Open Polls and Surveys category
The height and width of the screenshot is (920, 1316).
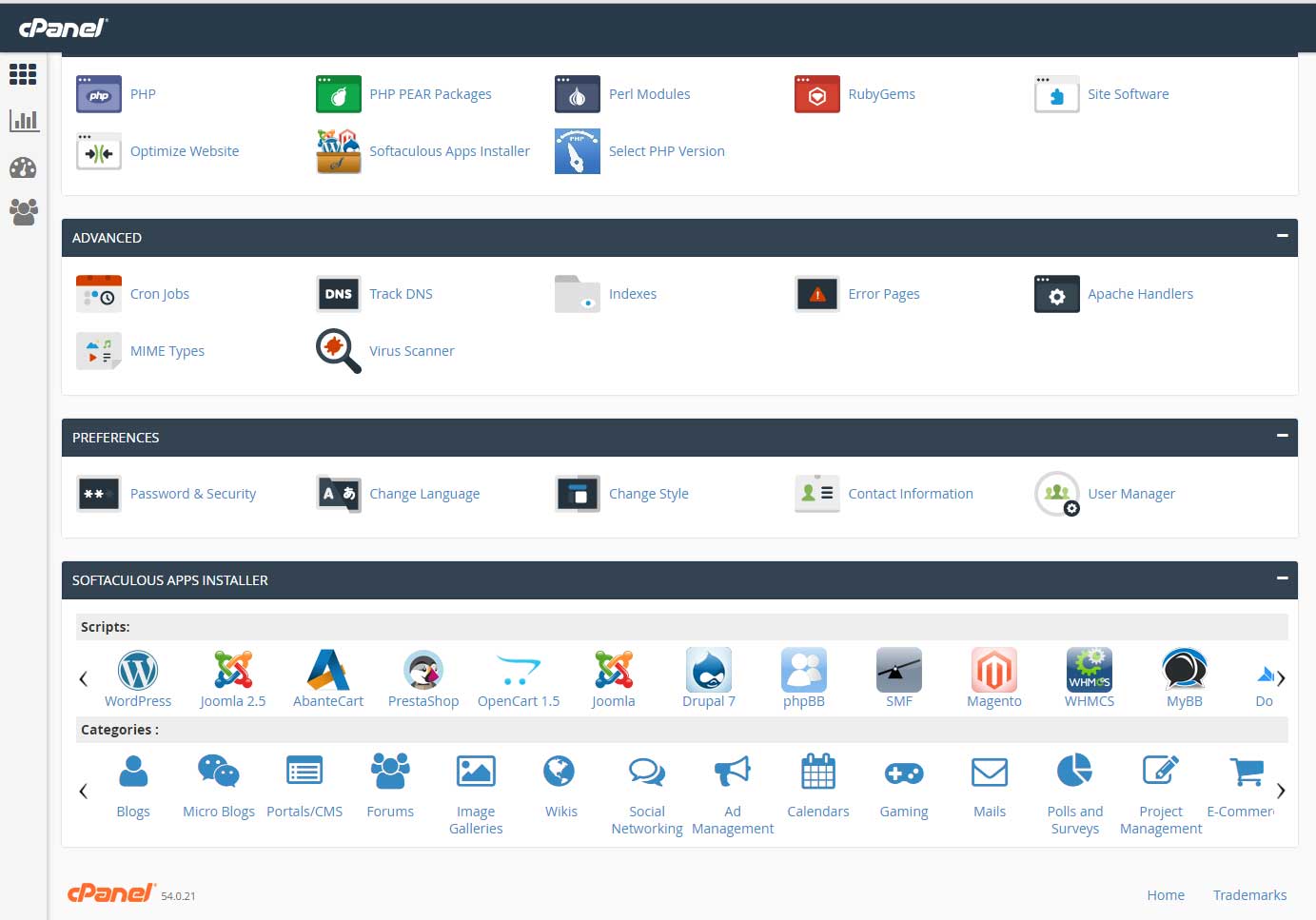pos(1075,793)
